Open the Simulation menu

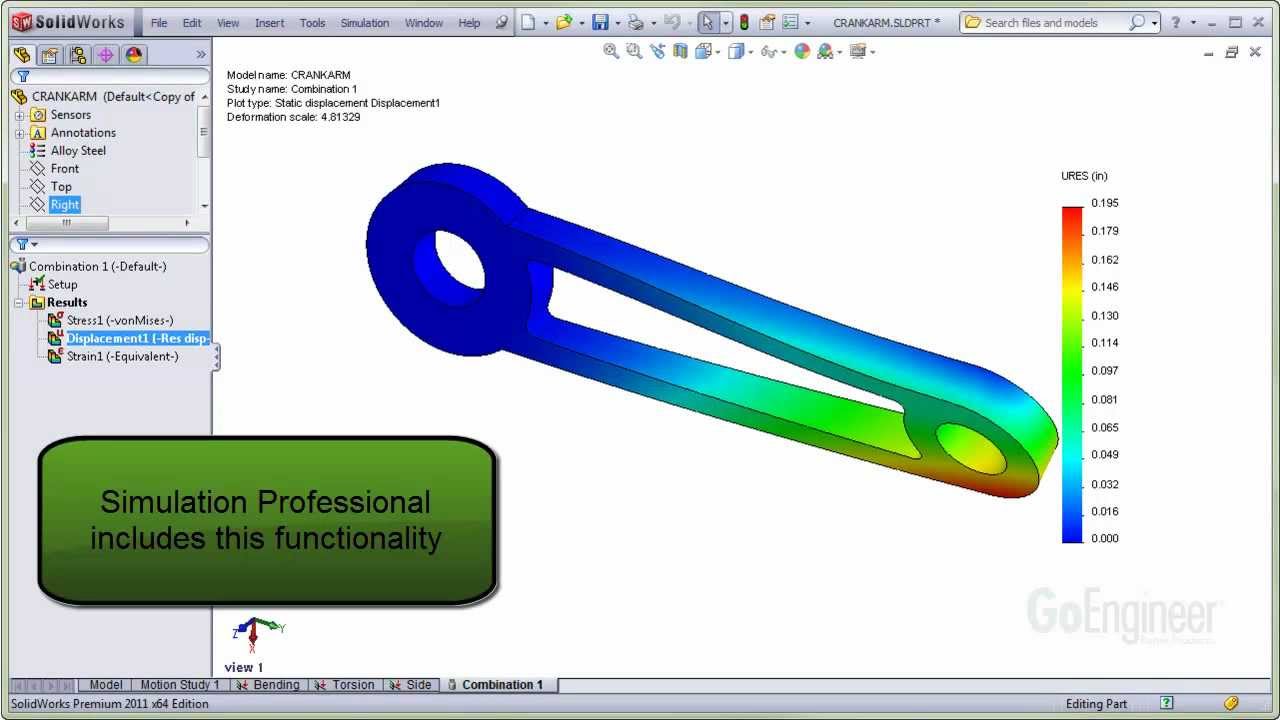tap(365, 23)
